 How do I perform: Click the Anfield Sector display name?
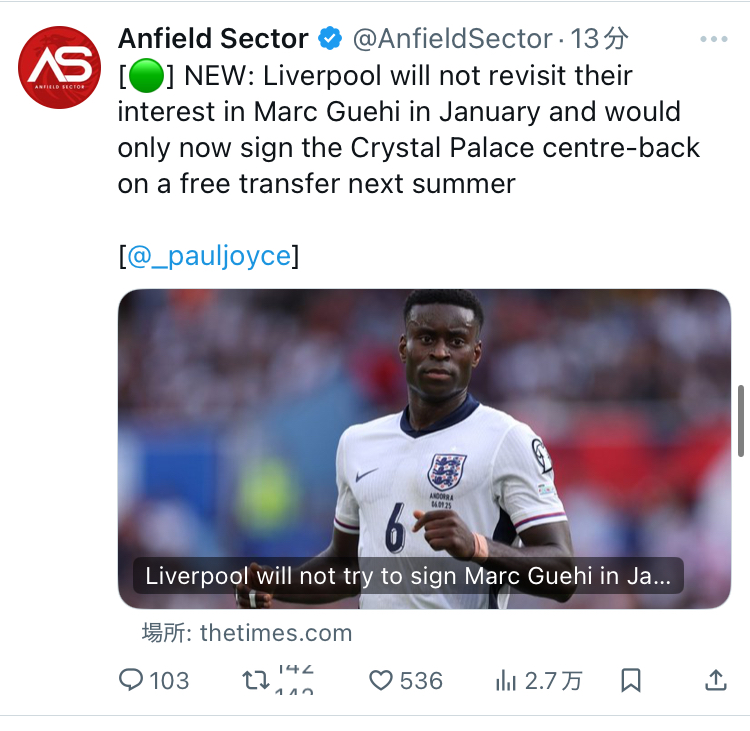[213, 39]
